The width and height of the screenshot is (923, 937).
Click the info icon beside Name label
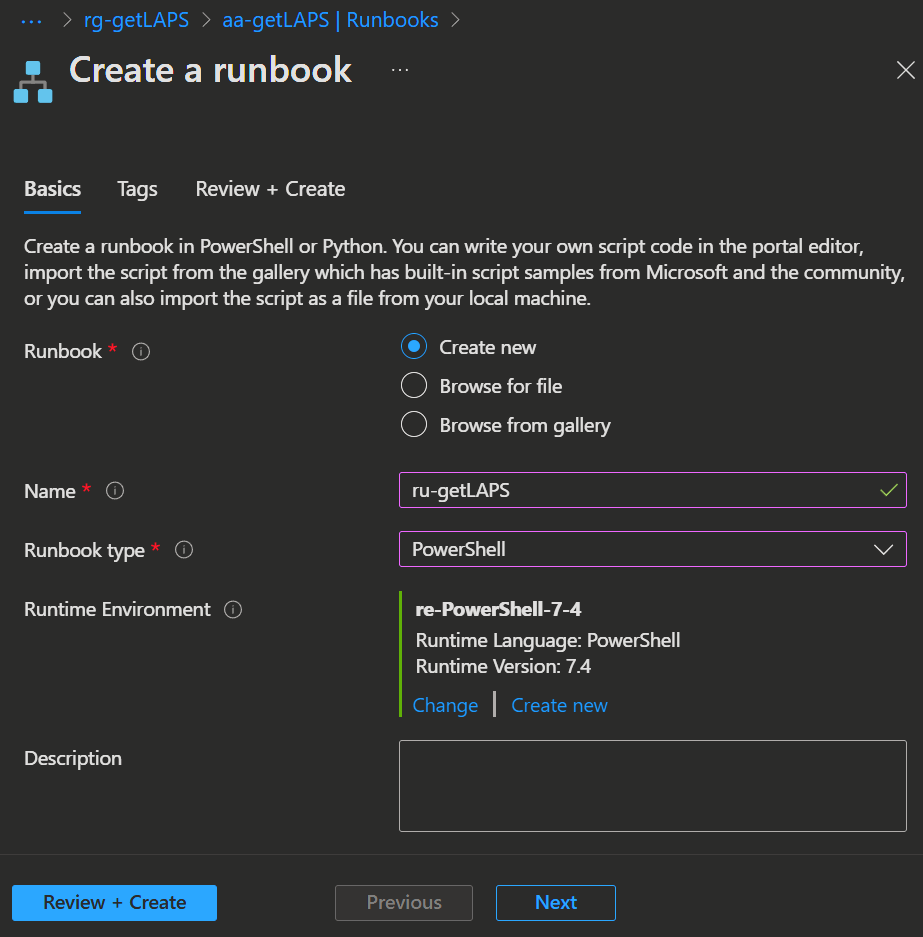[115, 491]
